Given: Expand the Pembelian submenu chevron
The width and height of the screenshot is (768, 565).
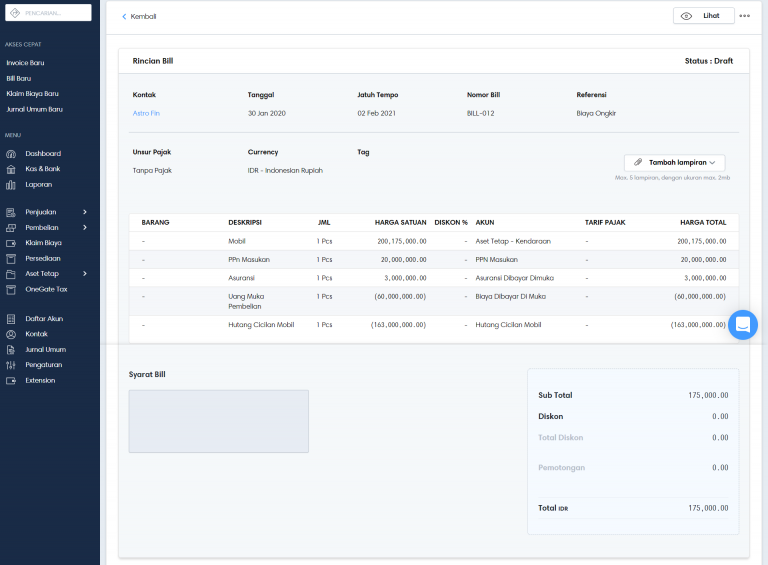Looking at the screenshot, I should point(85,228).
